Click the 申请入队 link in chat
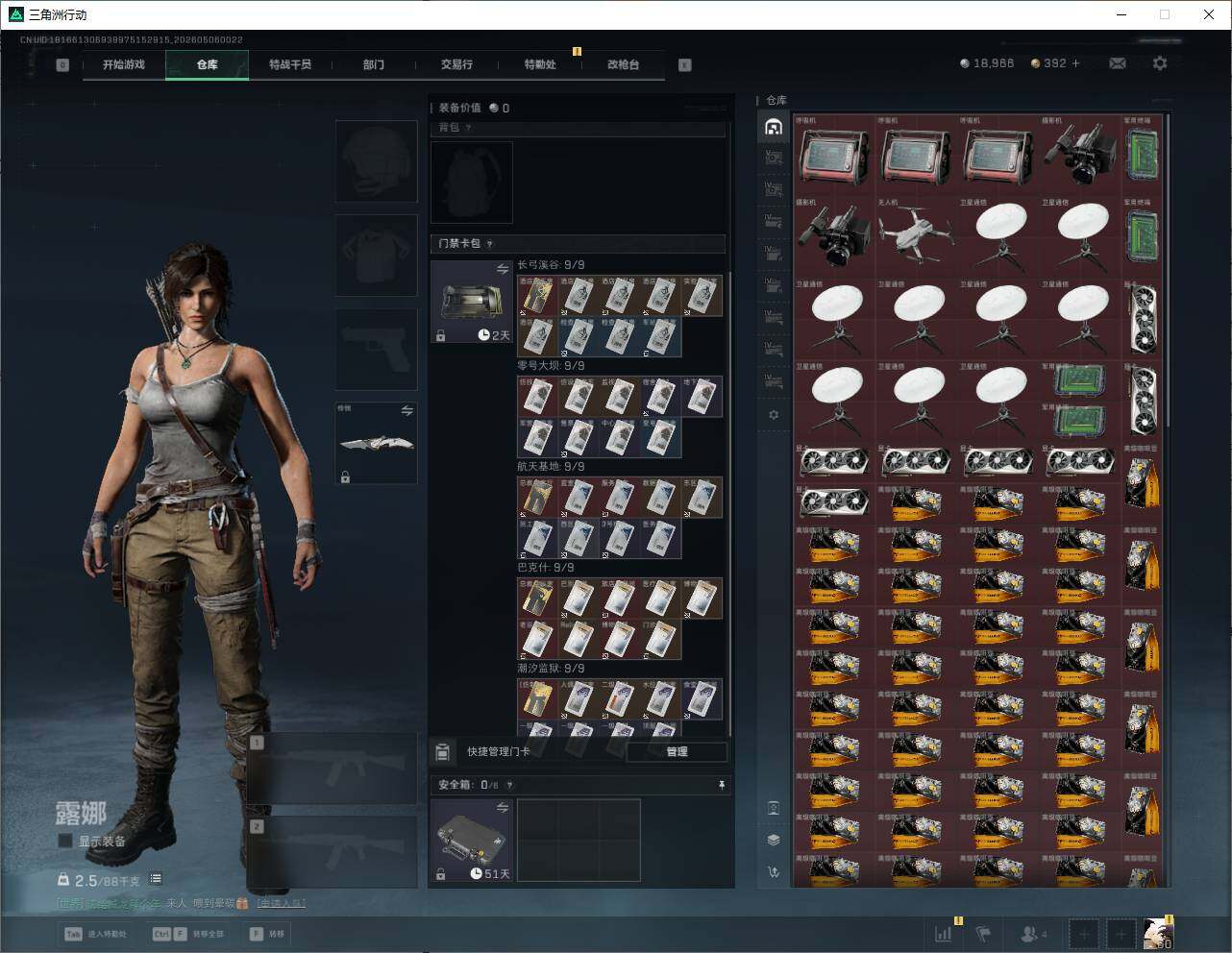Screen dimensions: 1232x953 (281, 903)
